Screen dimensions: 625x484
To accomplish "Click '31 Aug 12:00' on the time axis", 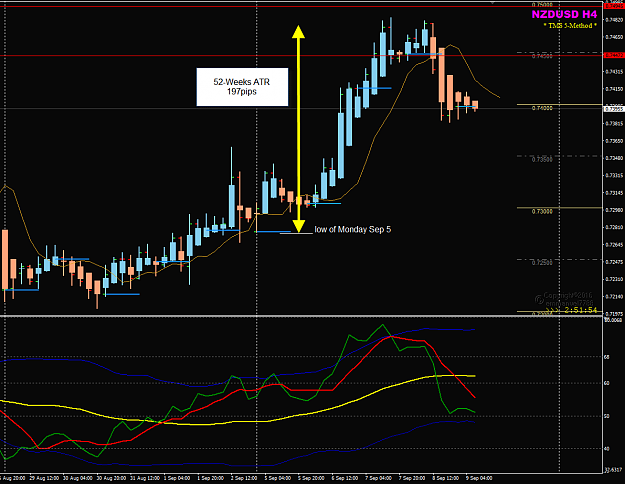I will (x=145, y=478).
